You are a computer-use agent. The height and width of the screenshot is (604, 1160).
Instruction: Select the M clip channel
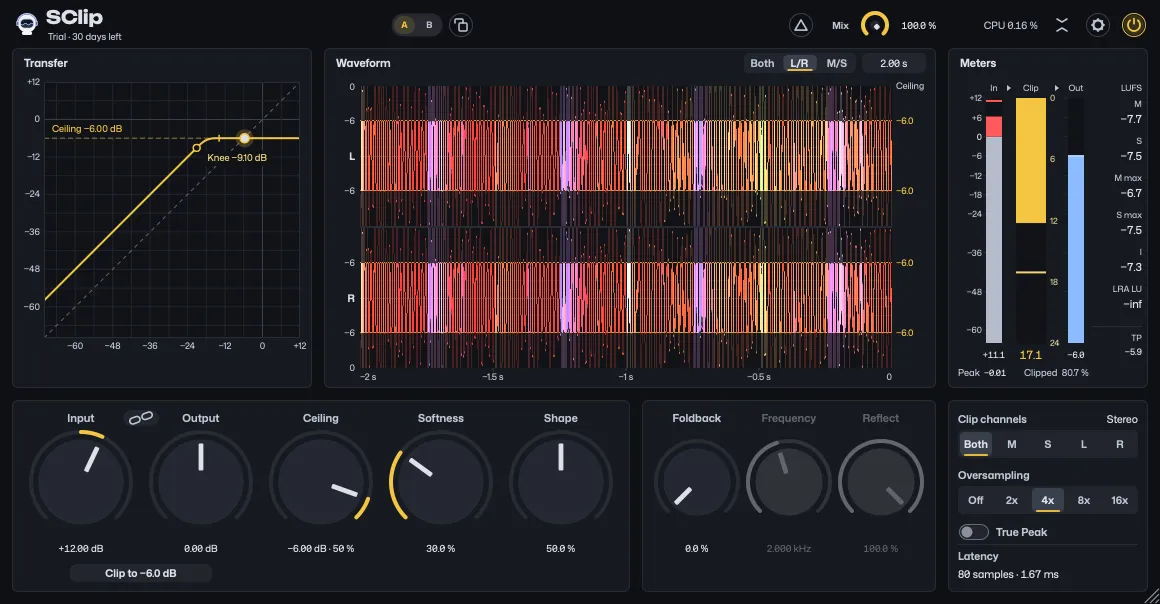tap(1011, 444)
